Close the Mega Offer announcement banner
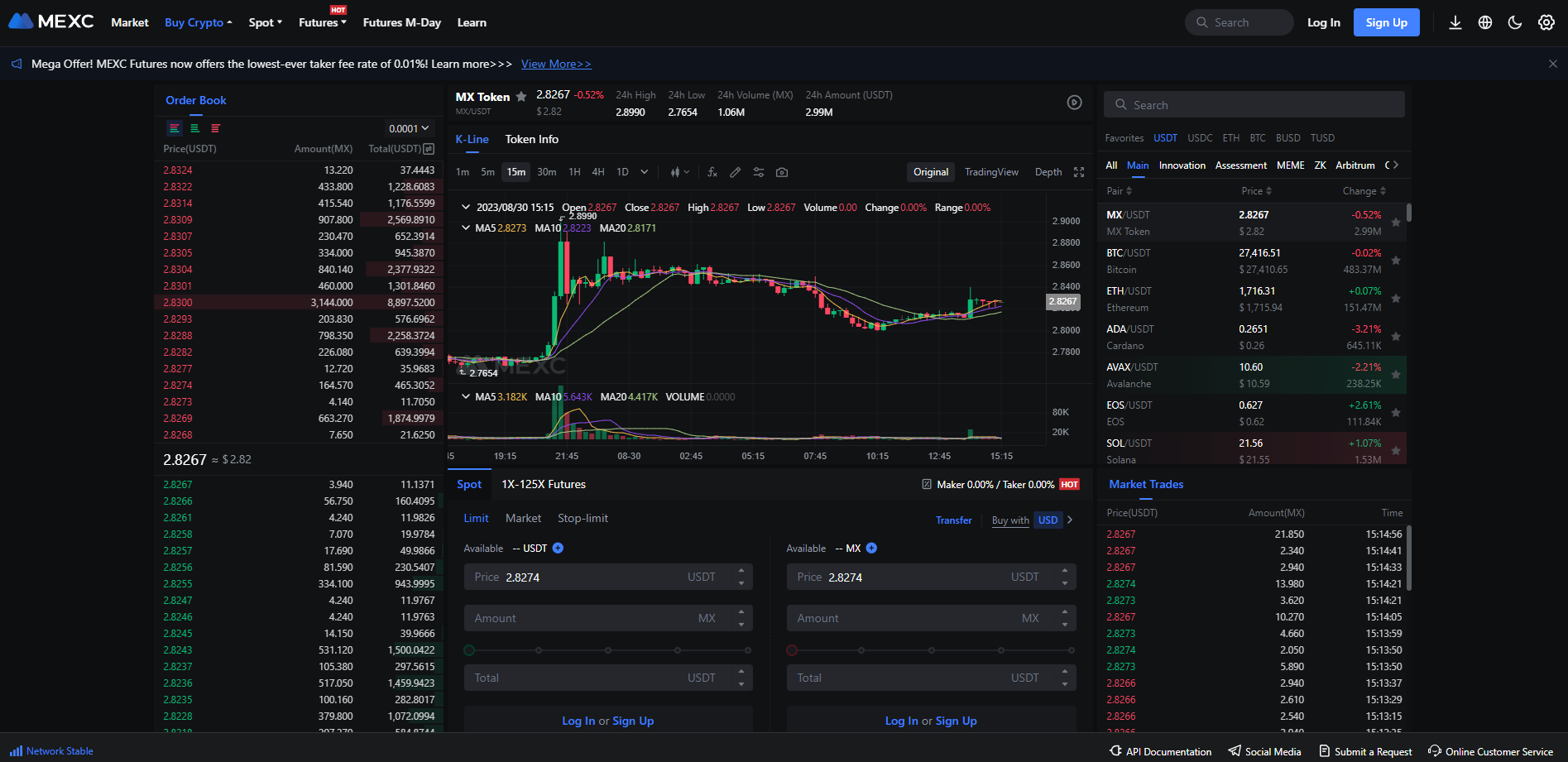Viewport: 1568px width, 762px height. point(1552,64)
